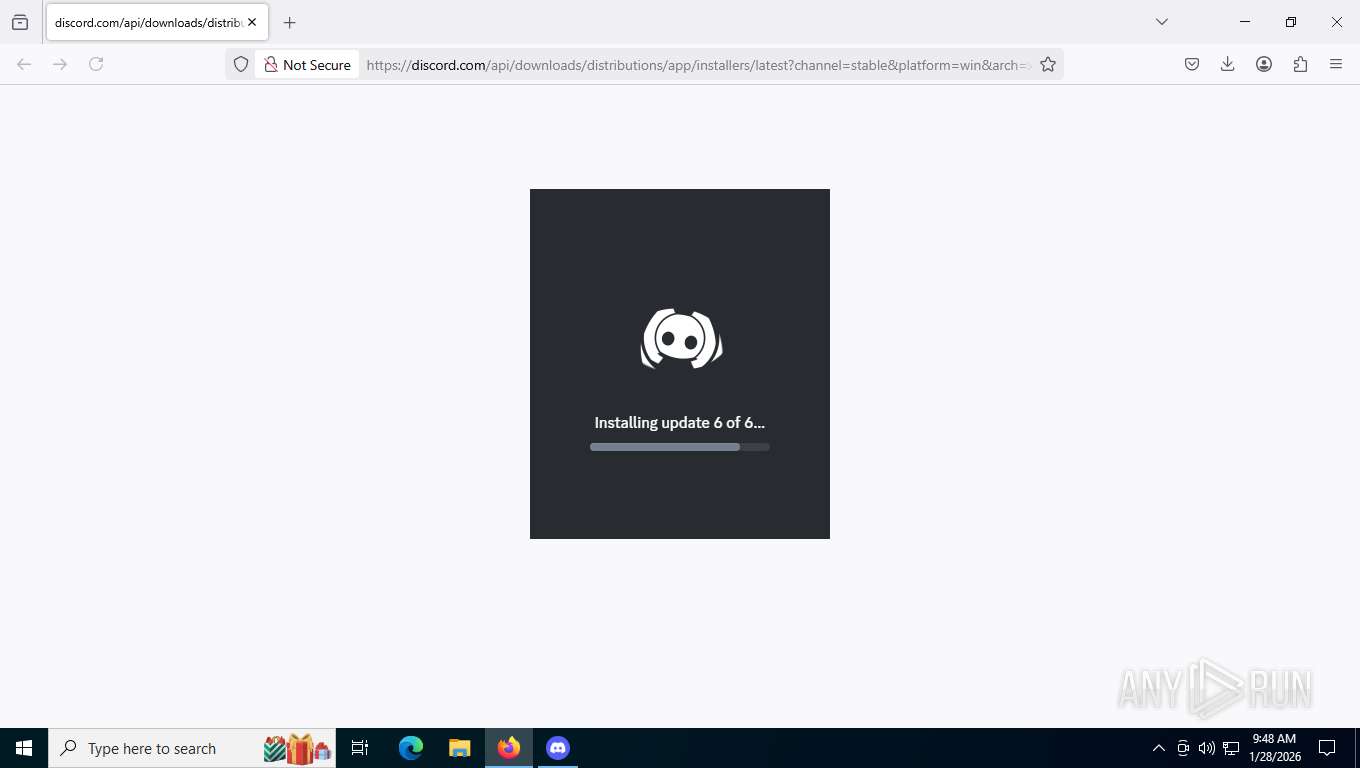1360x768 pixels.
Task: Select the discord.com downloads tab
Action: [157, 22]
